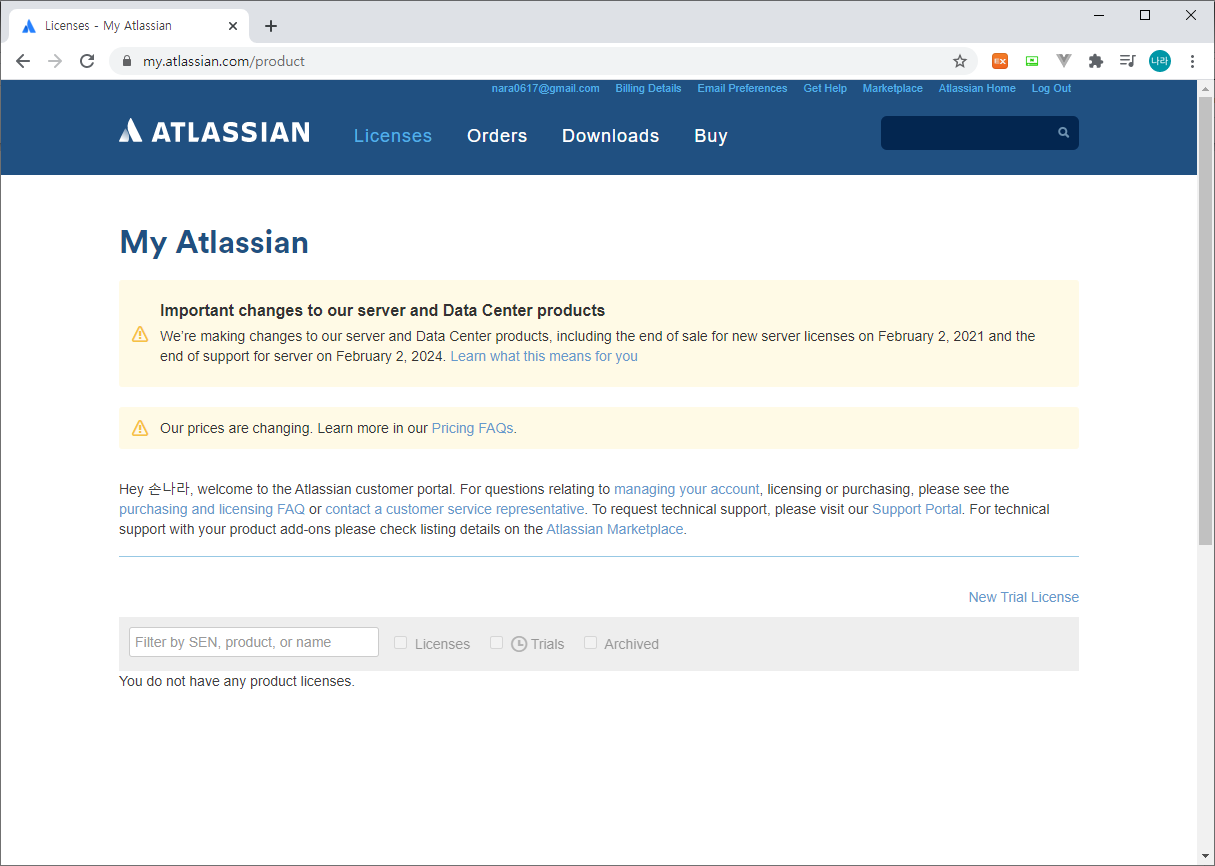The image size is (1215, 866).
Task: Click the search magnifier icon in header
Action: 1064,132
